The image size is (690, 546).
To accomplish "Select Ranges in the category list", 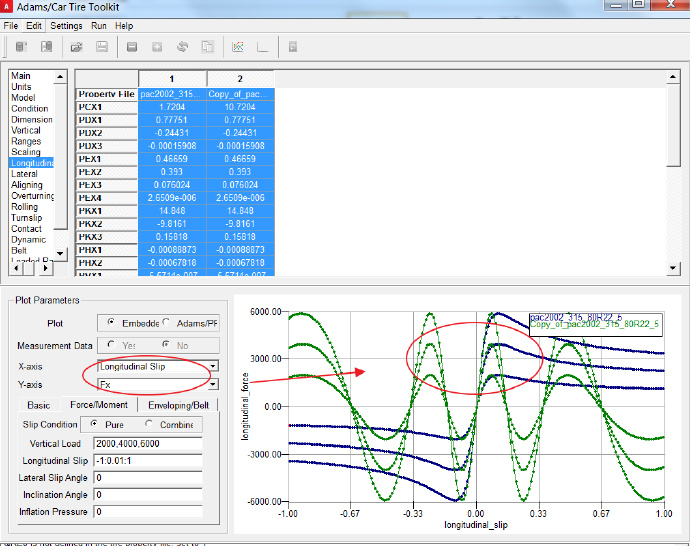I will point(26,141).
